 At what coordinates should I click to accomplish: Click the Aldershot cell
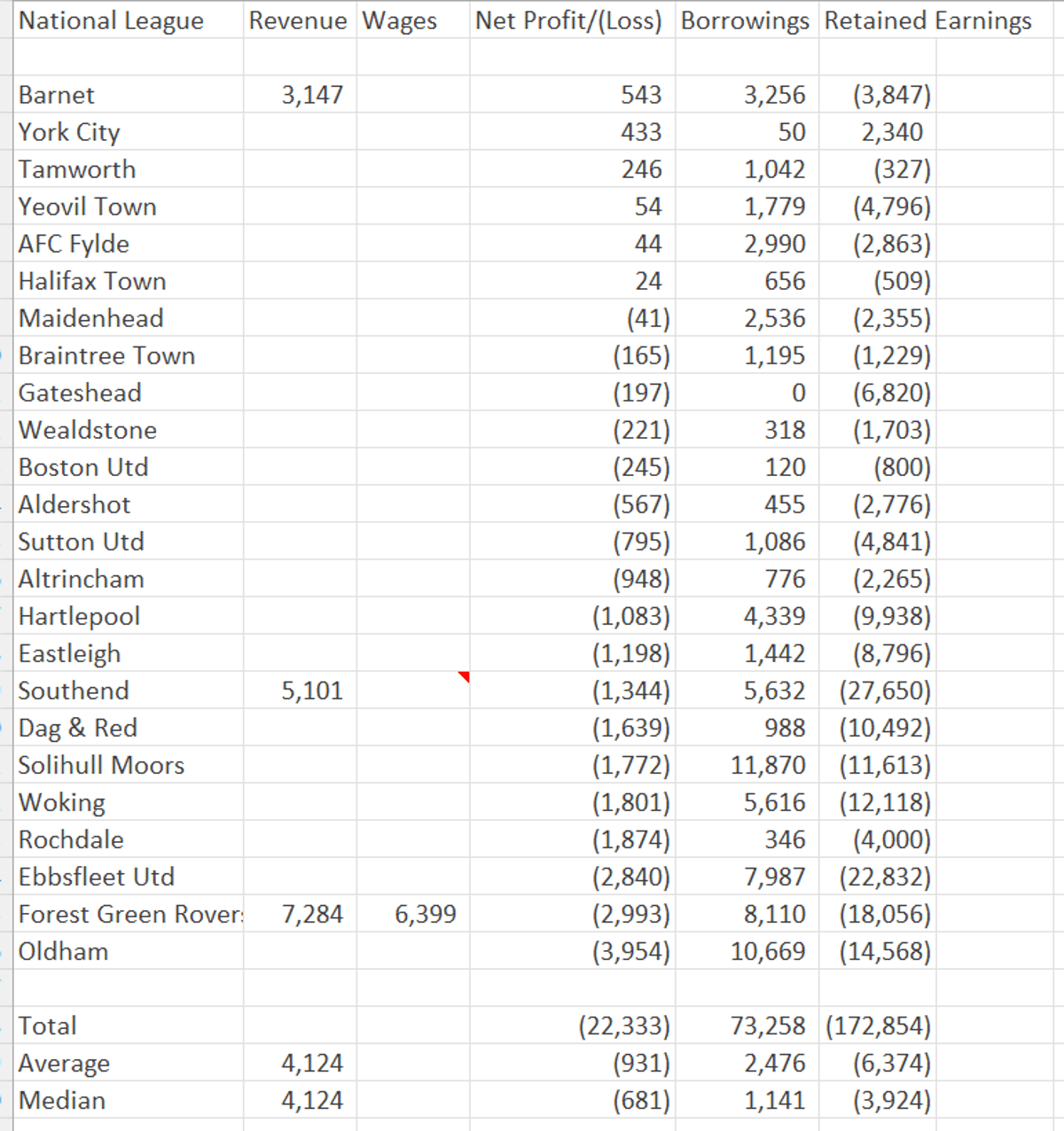click(129, 503)
